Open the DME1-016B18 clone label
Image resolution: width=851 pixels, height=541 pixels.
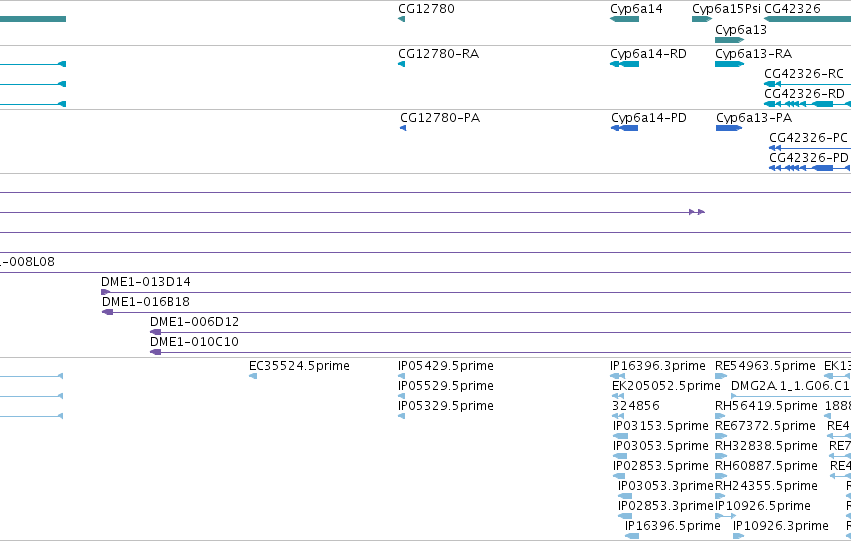[x=146, y=302]
